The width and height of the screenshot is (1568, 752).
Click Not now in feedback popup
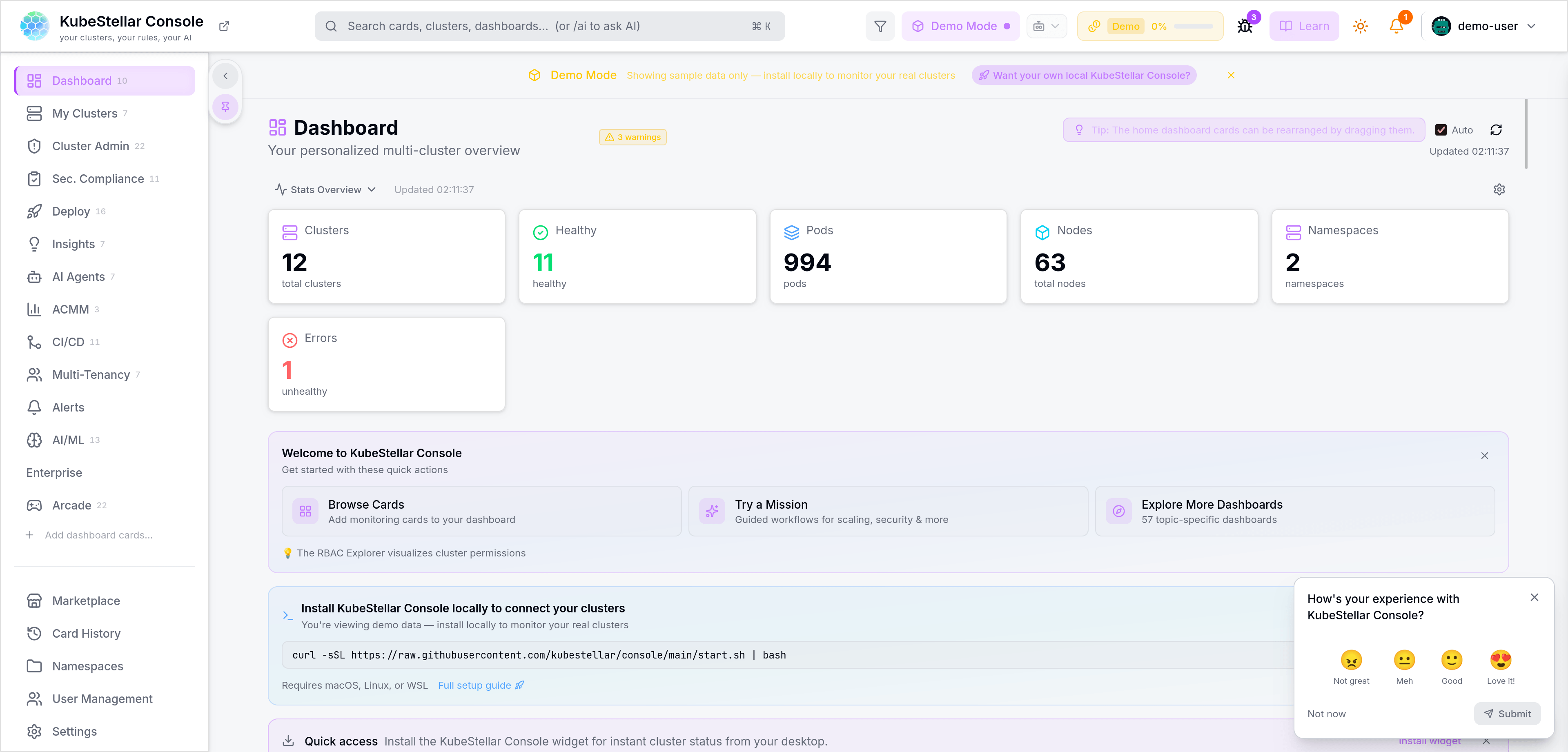point(1326,714)
